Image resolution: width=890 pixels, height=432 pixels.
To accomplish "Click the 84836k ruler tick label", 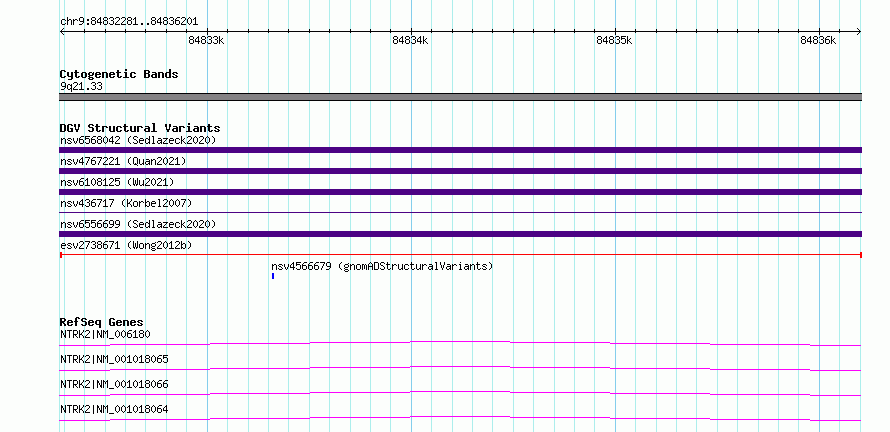I will [818, 40].
